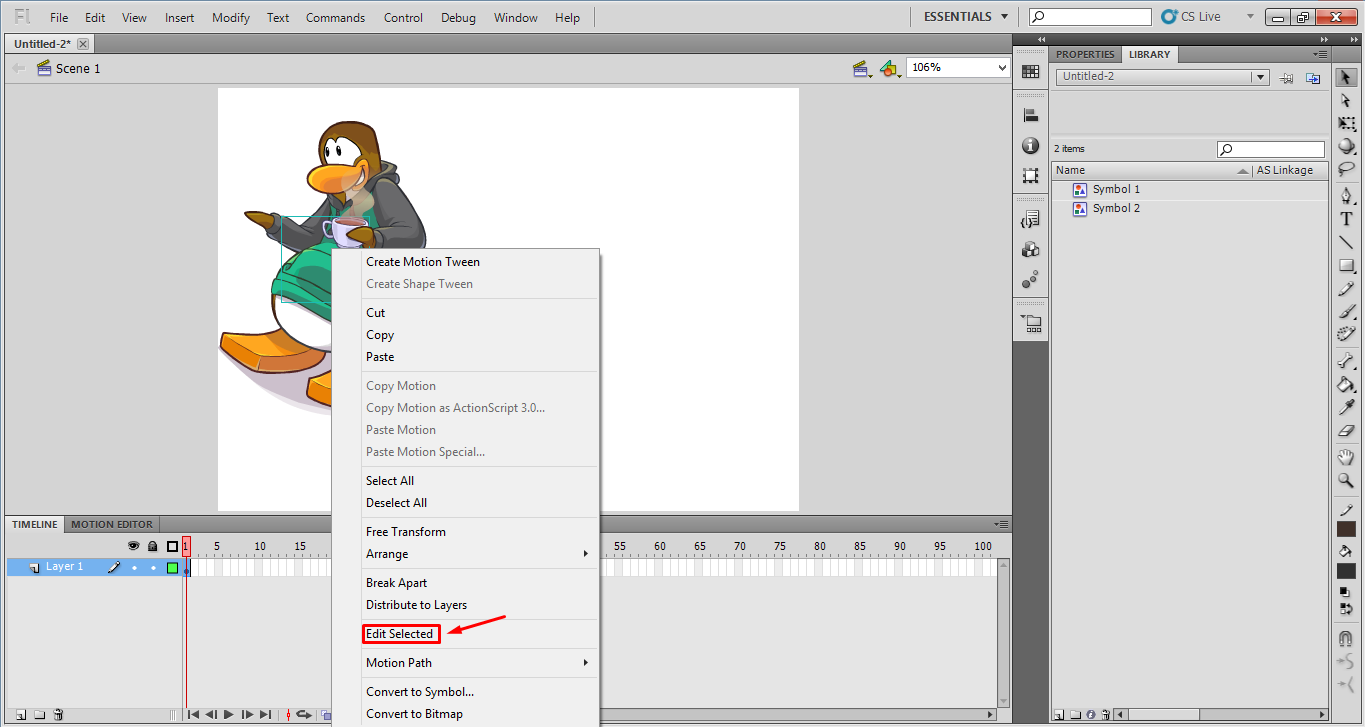Viewport: 1365px width, 727px height.
Task: Toggle show or hide all layers eye
Action: point(134,546)
